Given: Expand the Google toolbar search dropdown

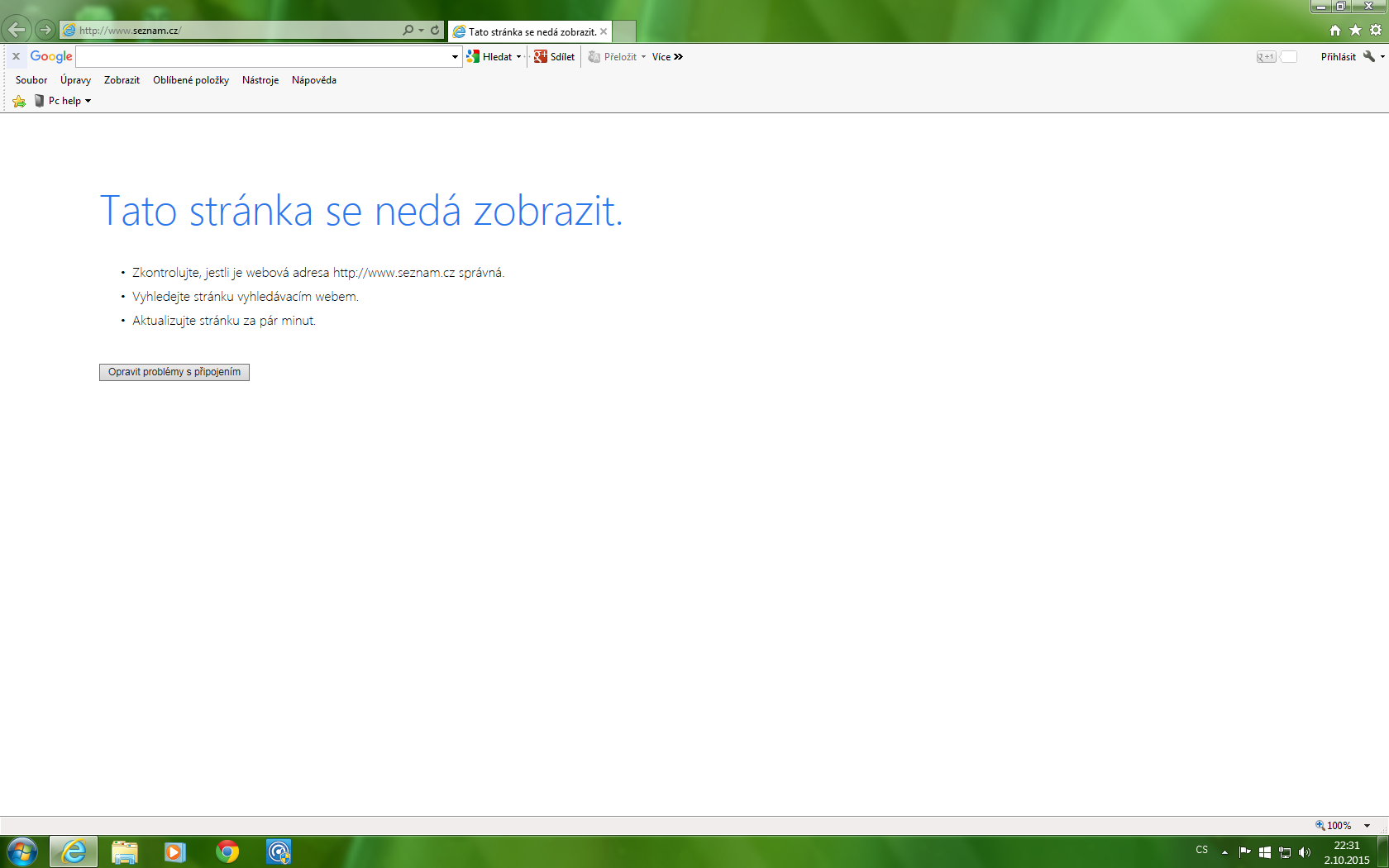Looking at the screenshot, I should [455, 57].
